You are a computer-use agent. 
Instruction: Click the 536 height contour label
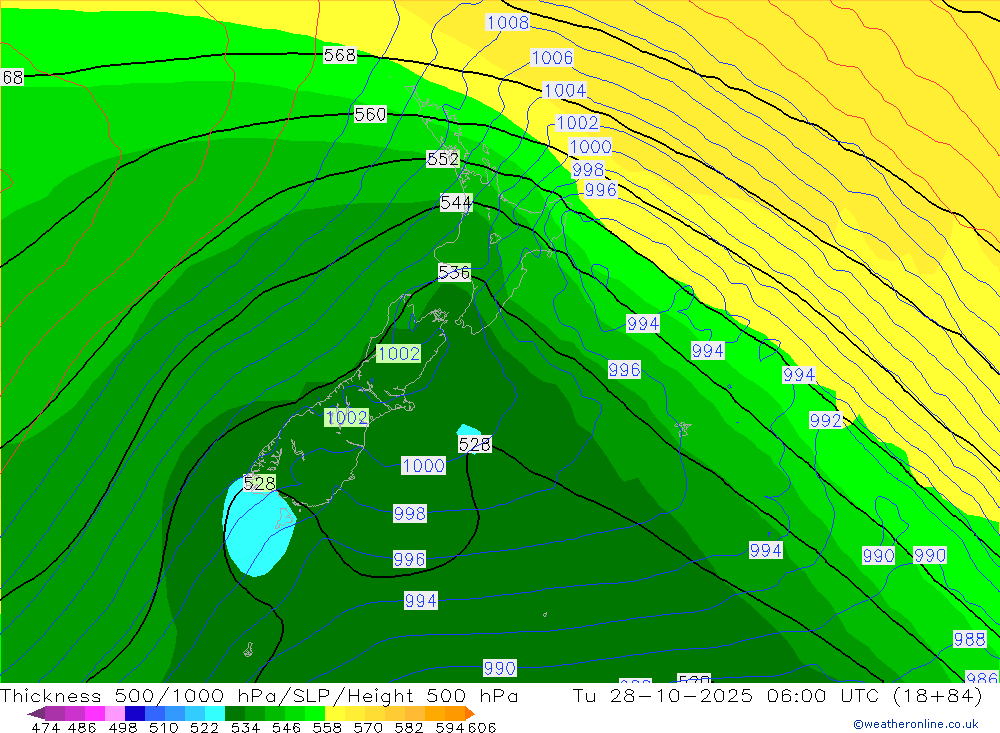454,272
